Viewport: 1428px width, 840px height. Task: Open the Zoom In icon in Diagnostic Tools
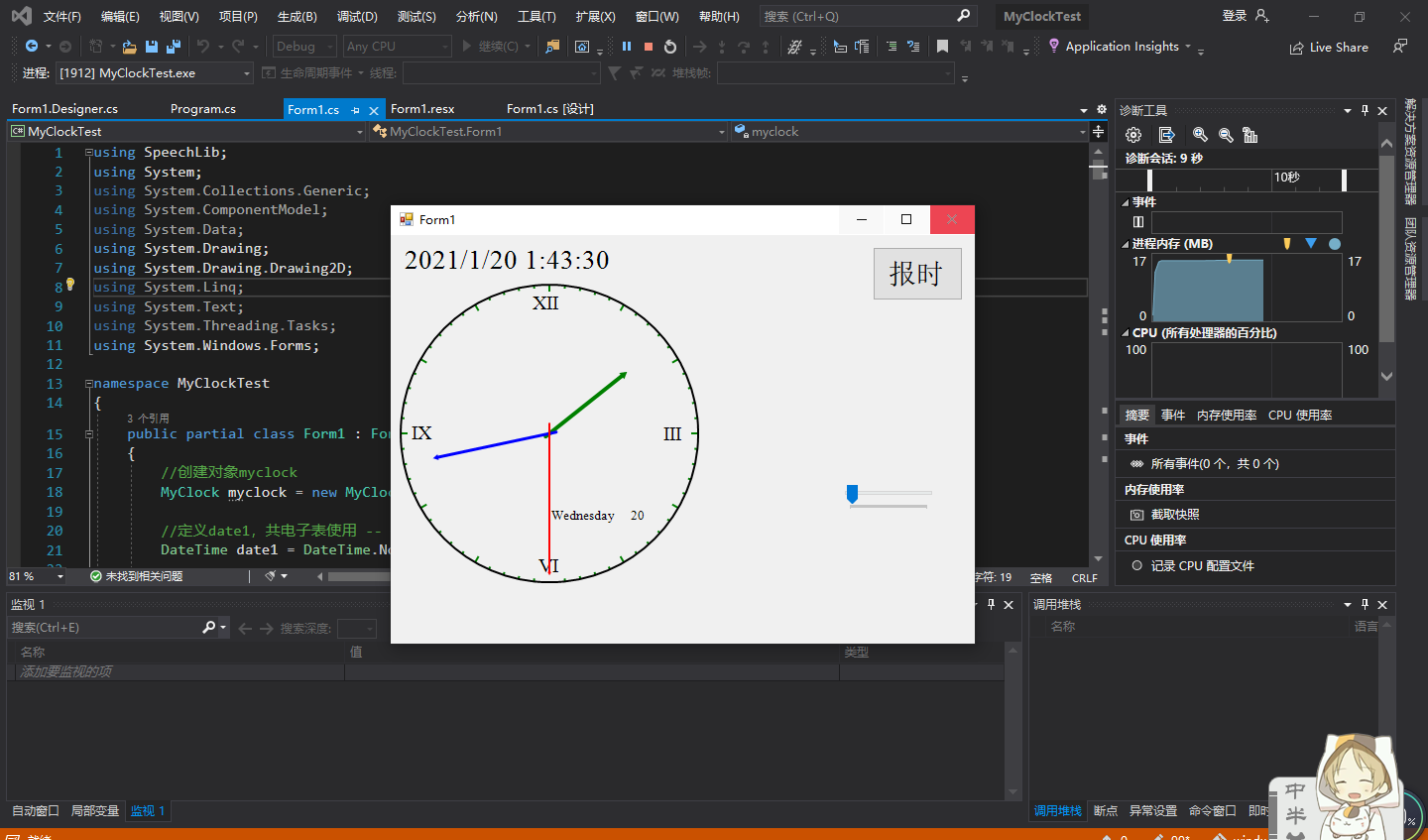click(x=1201, y=135)
